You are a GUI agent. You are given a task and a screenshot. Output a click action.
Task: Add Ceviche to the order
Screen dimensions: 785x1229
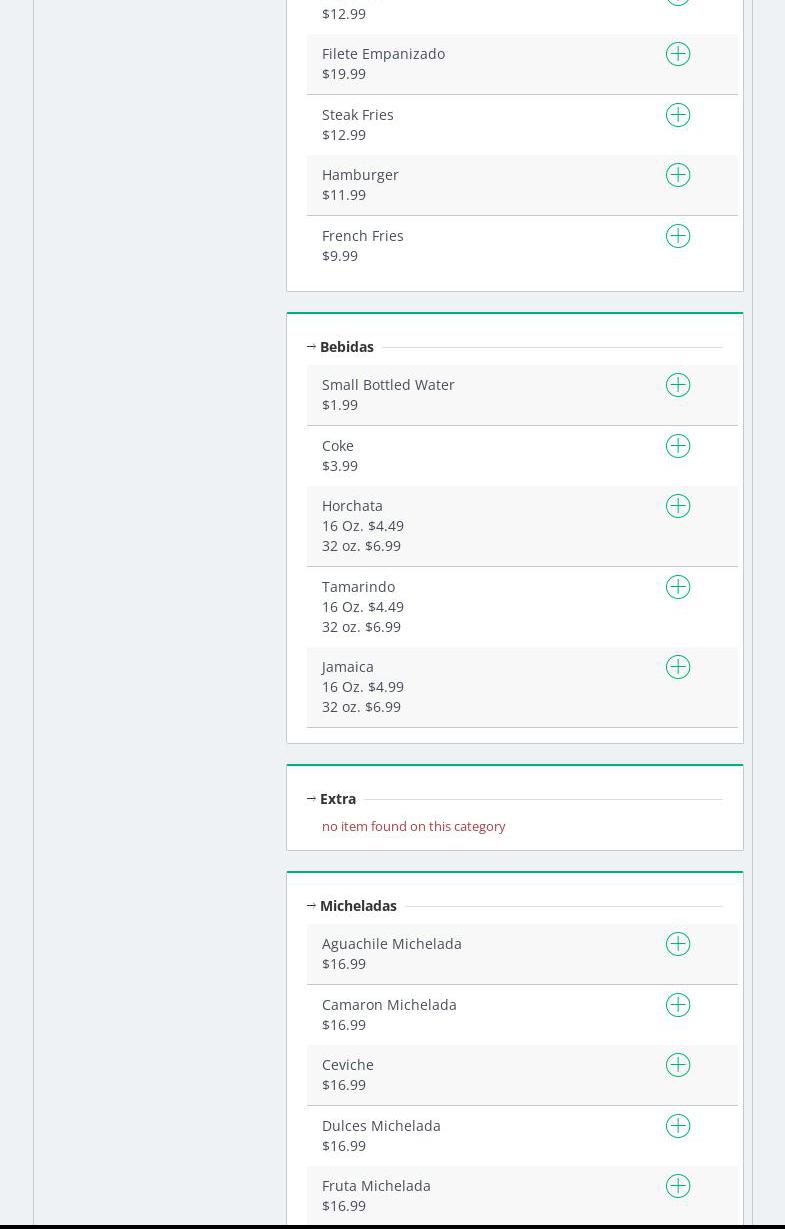point(678,1065)
